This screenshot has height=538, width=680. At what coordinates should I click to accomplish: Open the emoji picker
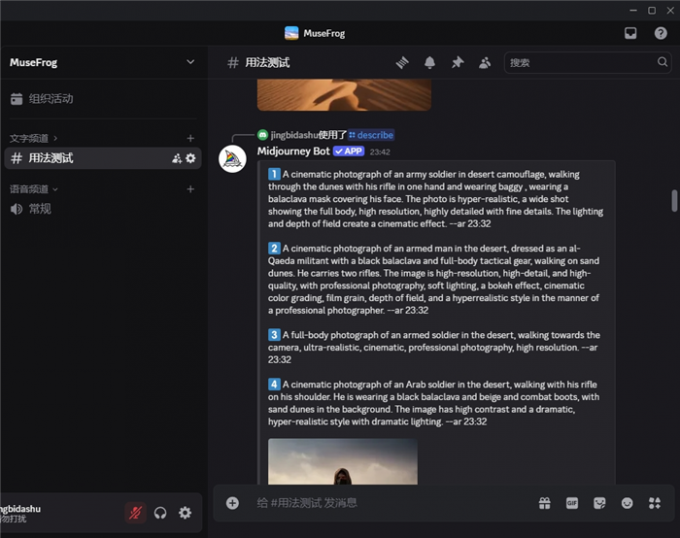tap(627, 503)
